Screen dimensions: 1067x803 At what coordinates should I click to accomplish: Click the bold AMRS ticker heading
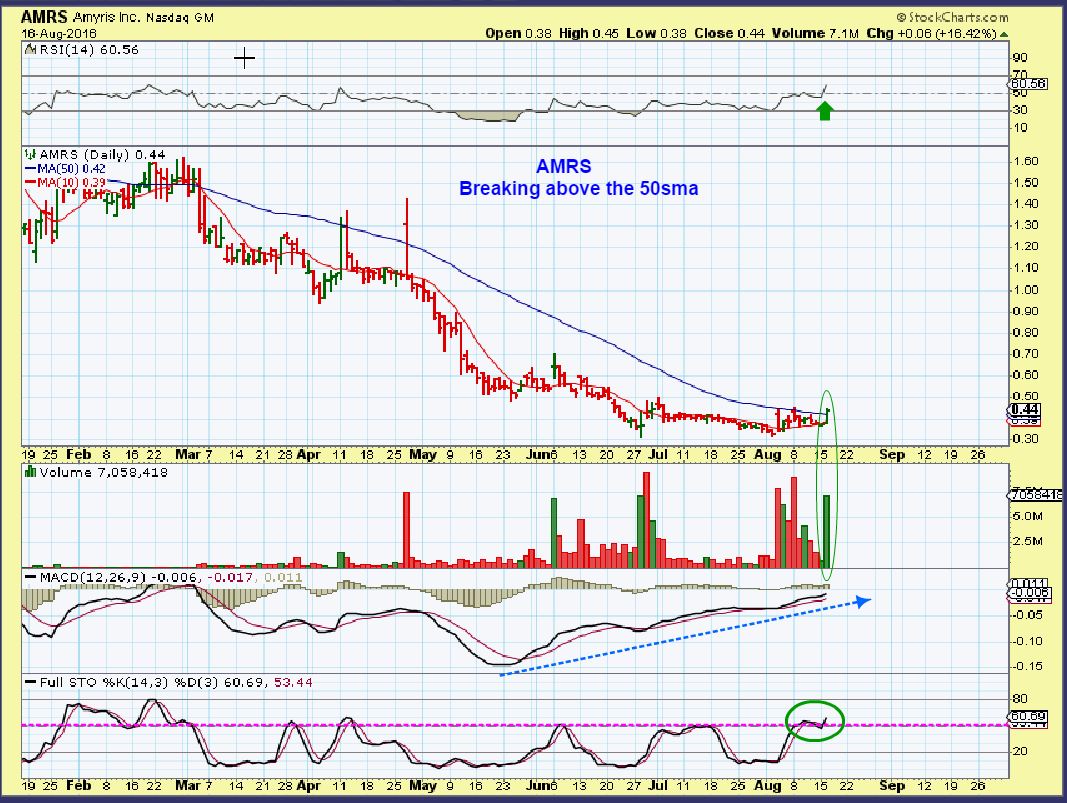45,17
